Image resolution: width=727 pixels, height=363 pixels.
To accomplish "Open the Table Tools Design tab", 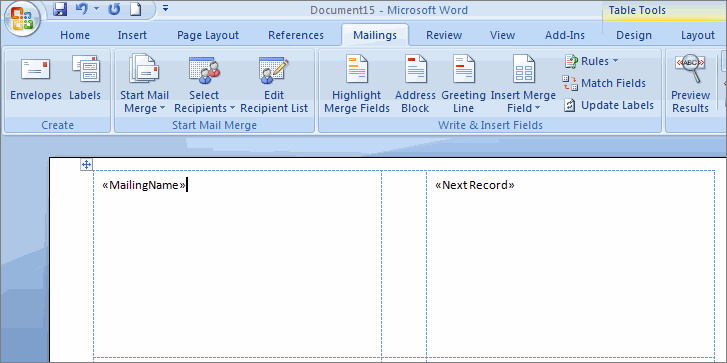I will point(634,35).
